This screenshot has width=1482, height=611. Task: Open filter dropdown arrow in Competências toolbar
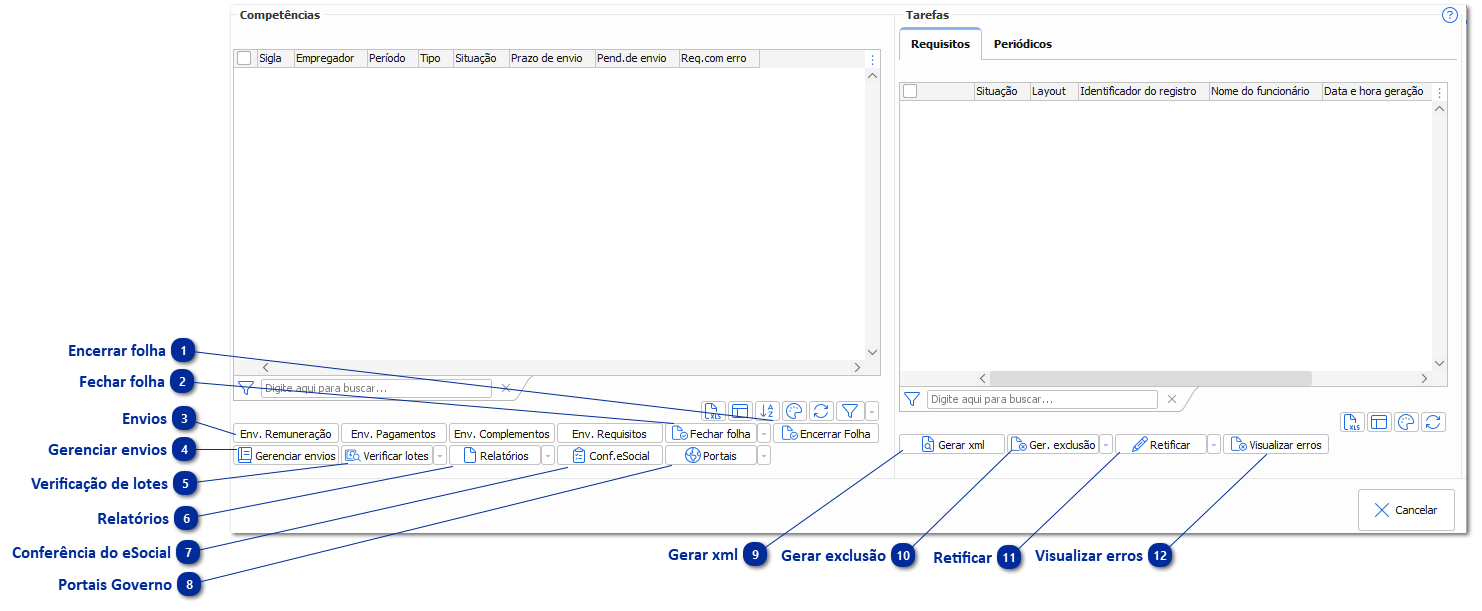(872, 410)
